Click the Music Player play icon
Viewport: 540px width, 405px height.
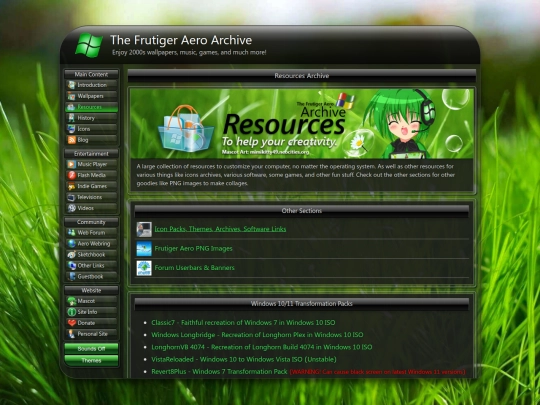point(71,165)
